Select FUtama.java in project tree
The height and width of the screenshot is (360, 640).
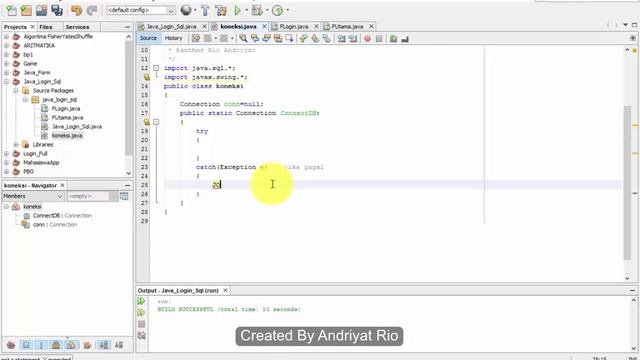pos(67,118)
